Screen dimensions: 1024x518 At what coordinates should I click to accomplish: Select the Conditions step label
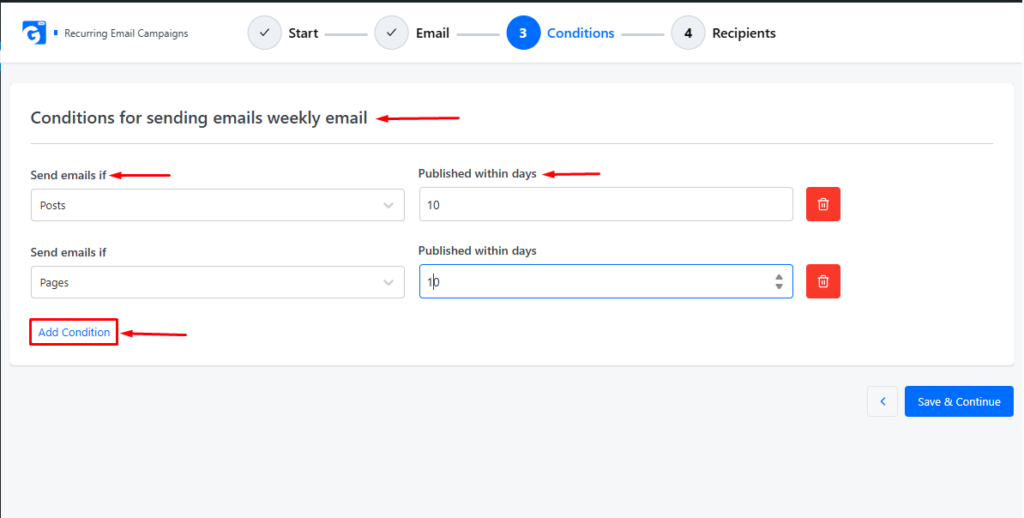coord(581,33)
